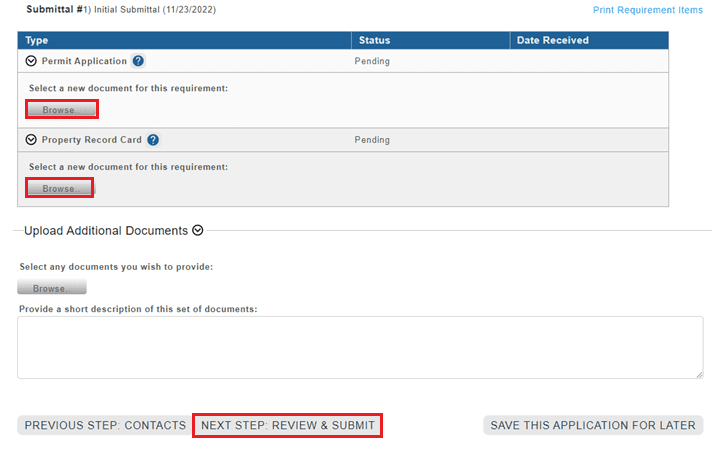Viewport: 720px width, 449px height.
Task: Click Browse under Permit Application requirement
Action: tap(62, 109)
